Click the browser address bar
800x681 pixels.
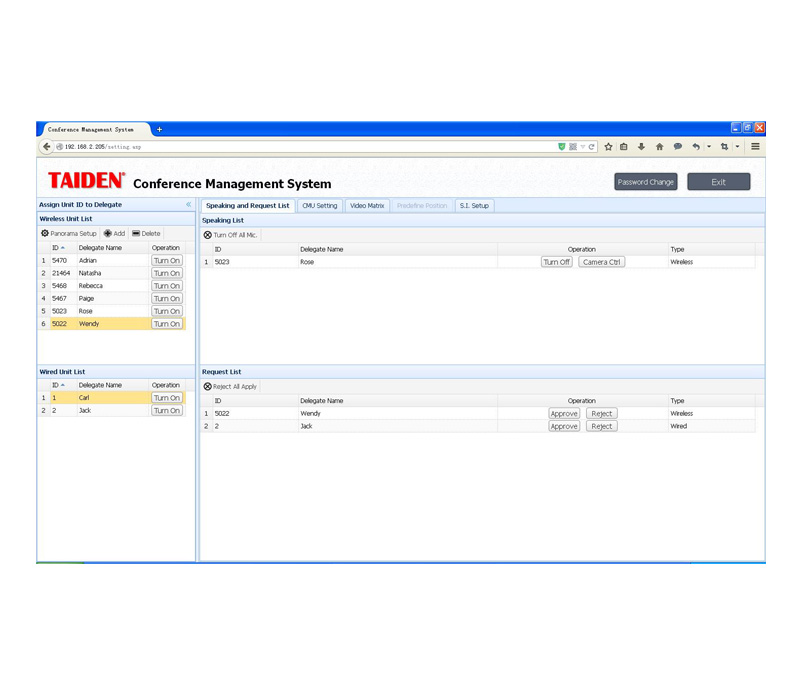point(300,147)
